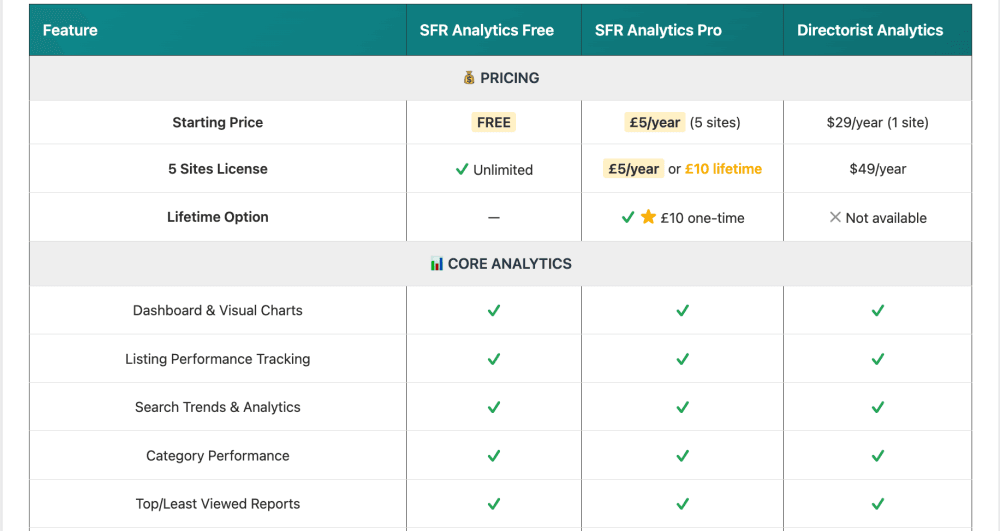Click the gold star icon in Lifetime Option row
Viewport: 1000px width, 531px height.
[x=648, y=217]
